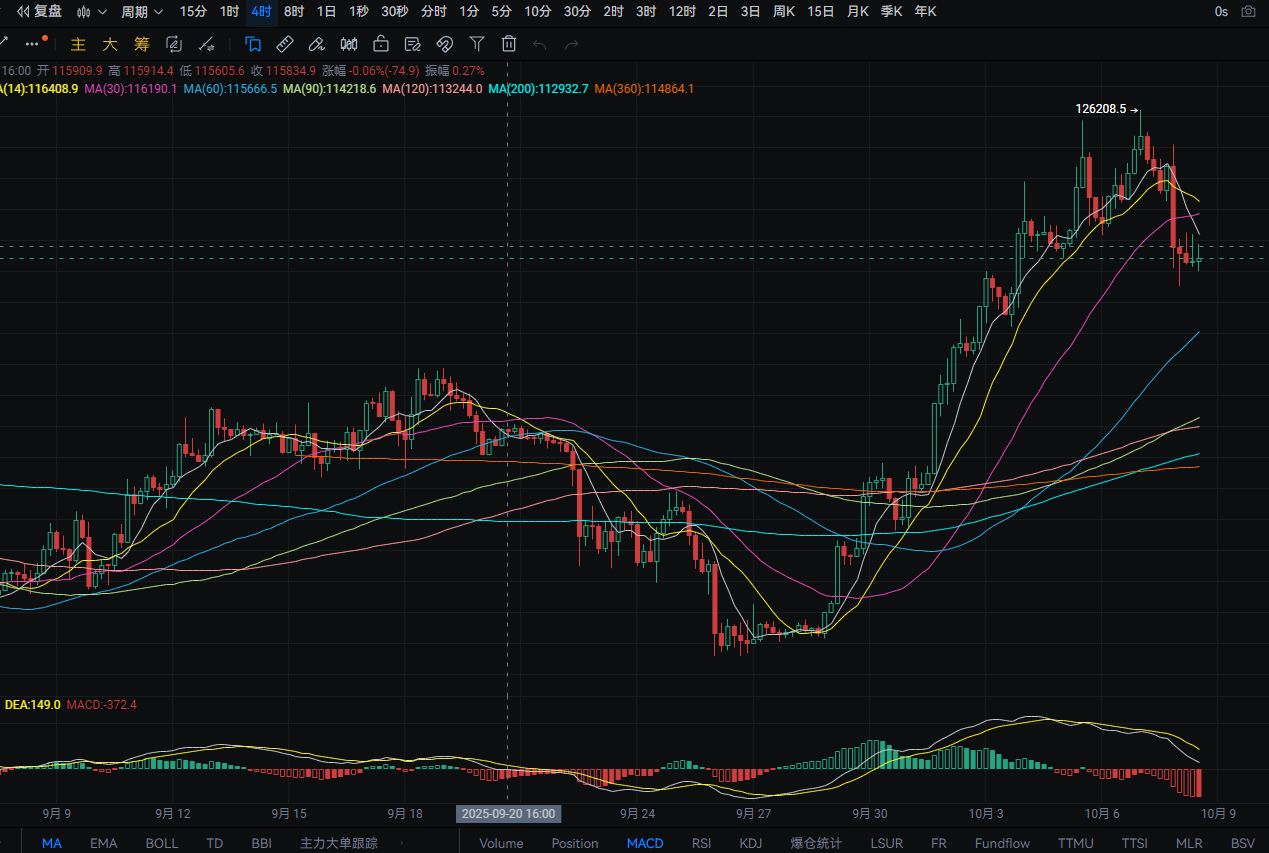This screenshot has height=853, width=1269.
Task: Open the 周期 period dropdown
Action: 141,12
